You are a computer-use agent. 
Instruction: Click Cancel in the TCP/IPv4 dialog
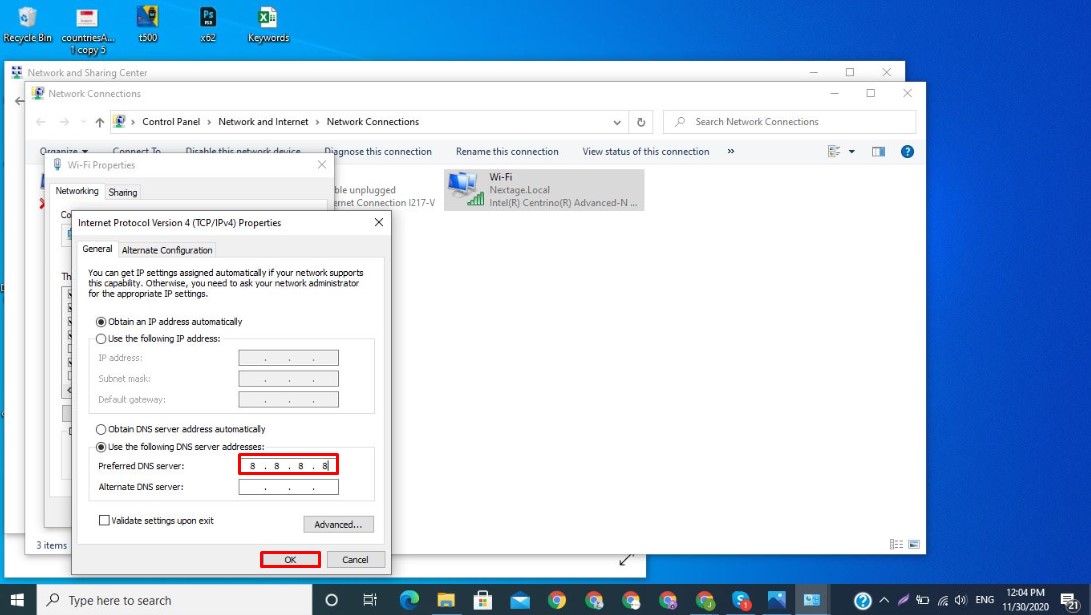[356, 559]
